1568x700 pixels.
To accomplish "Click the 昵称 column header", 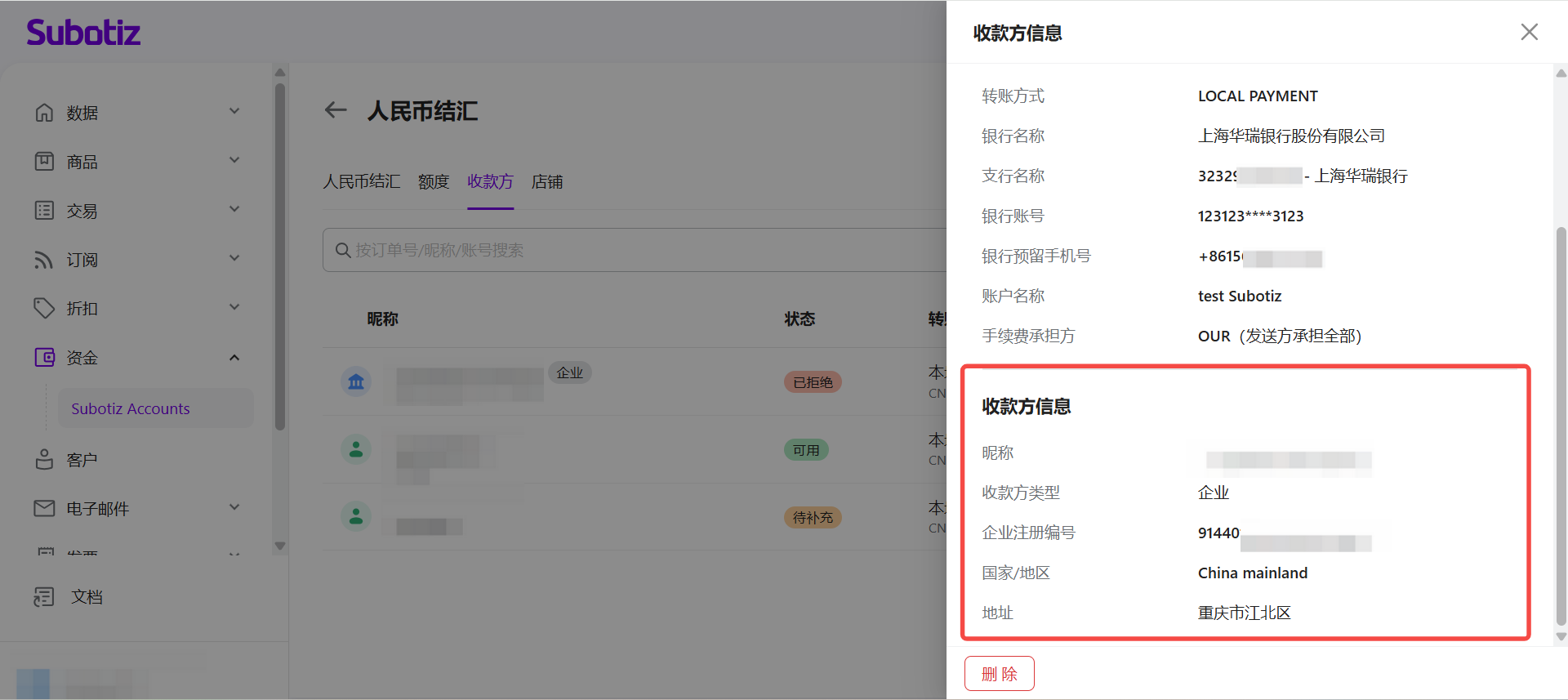I will [382, 319].
